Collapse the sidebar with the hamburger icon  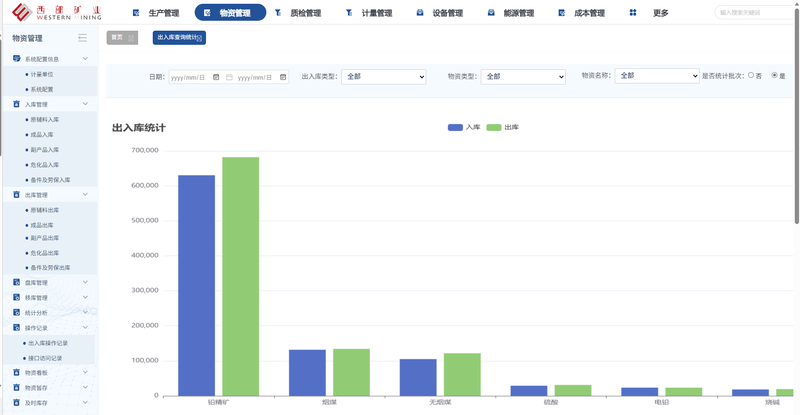pos(82,38)
